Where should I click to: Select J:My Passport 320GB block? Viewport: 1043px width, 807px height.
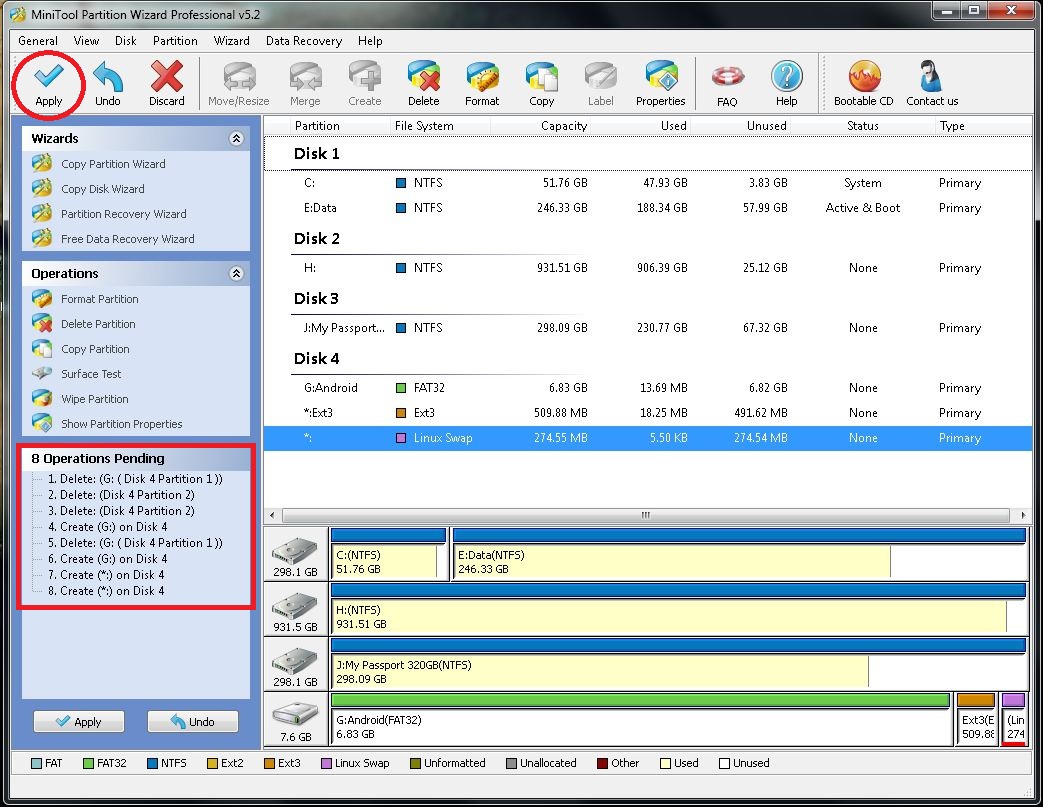coord(678,665)
